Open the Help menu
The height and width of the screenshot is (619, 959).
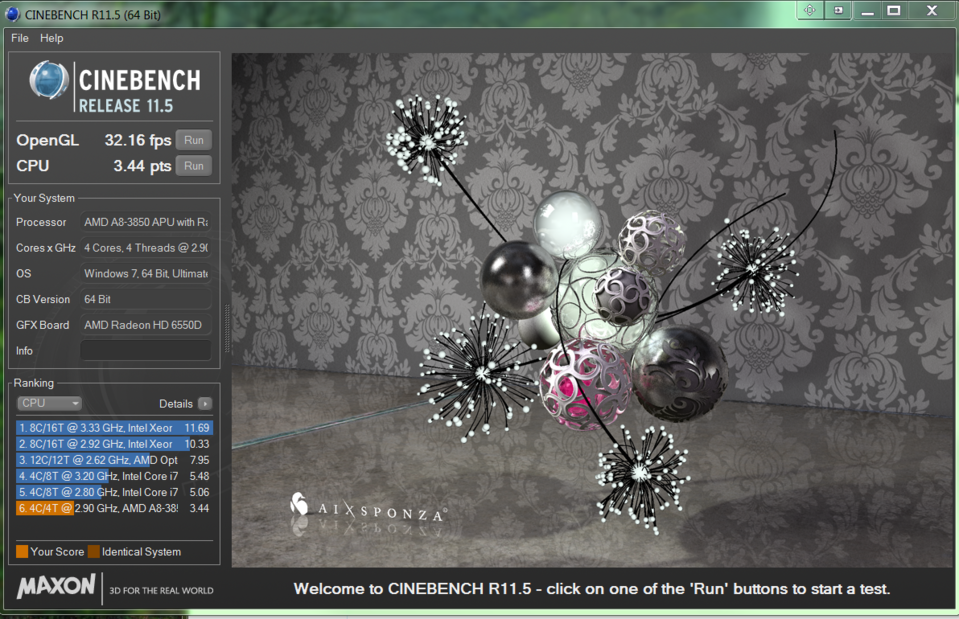coord(51,38)
